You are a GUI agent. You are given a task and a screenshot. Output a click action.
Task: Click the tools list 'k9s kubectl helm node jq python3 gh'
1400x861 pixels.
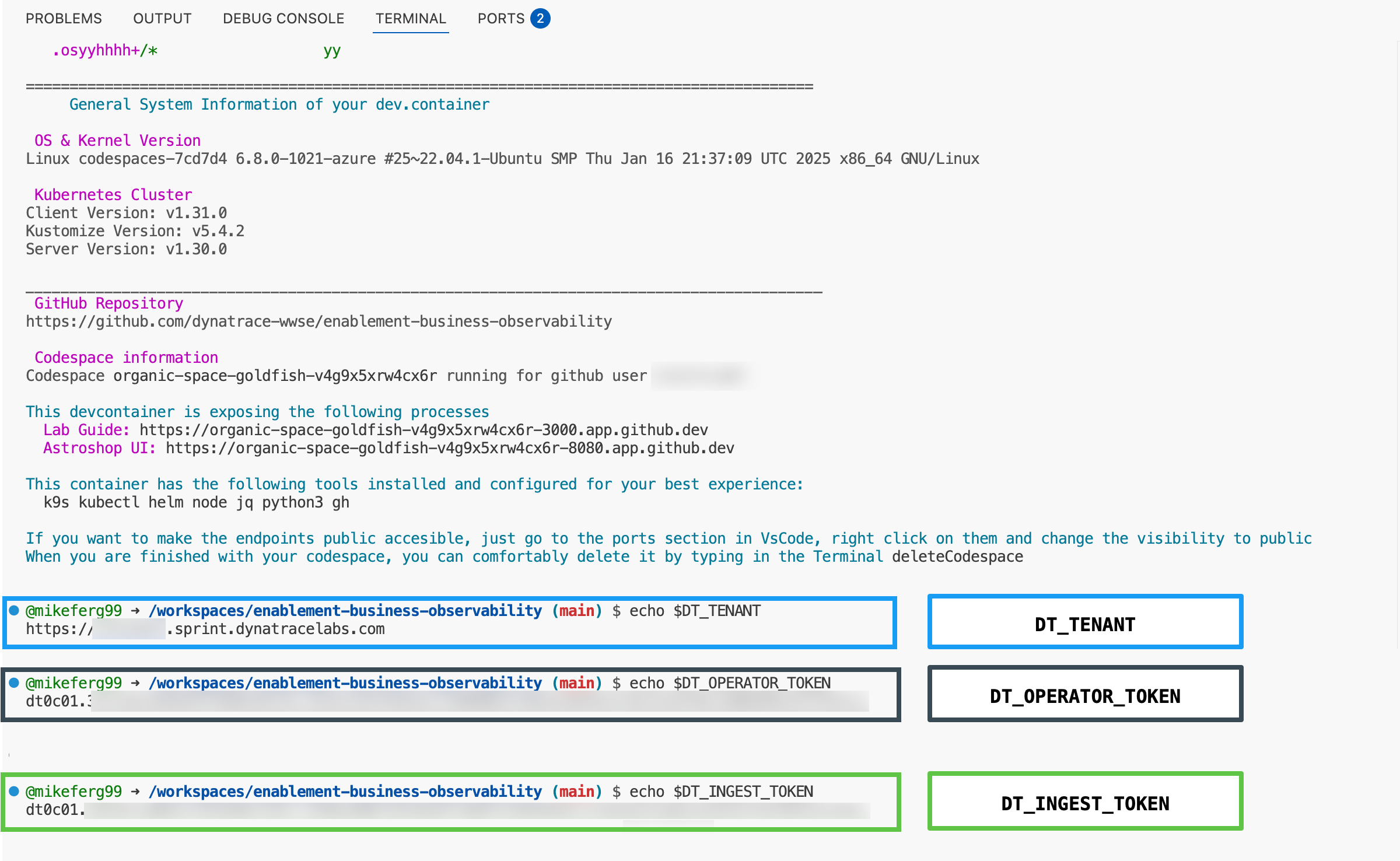coord(196,502)
